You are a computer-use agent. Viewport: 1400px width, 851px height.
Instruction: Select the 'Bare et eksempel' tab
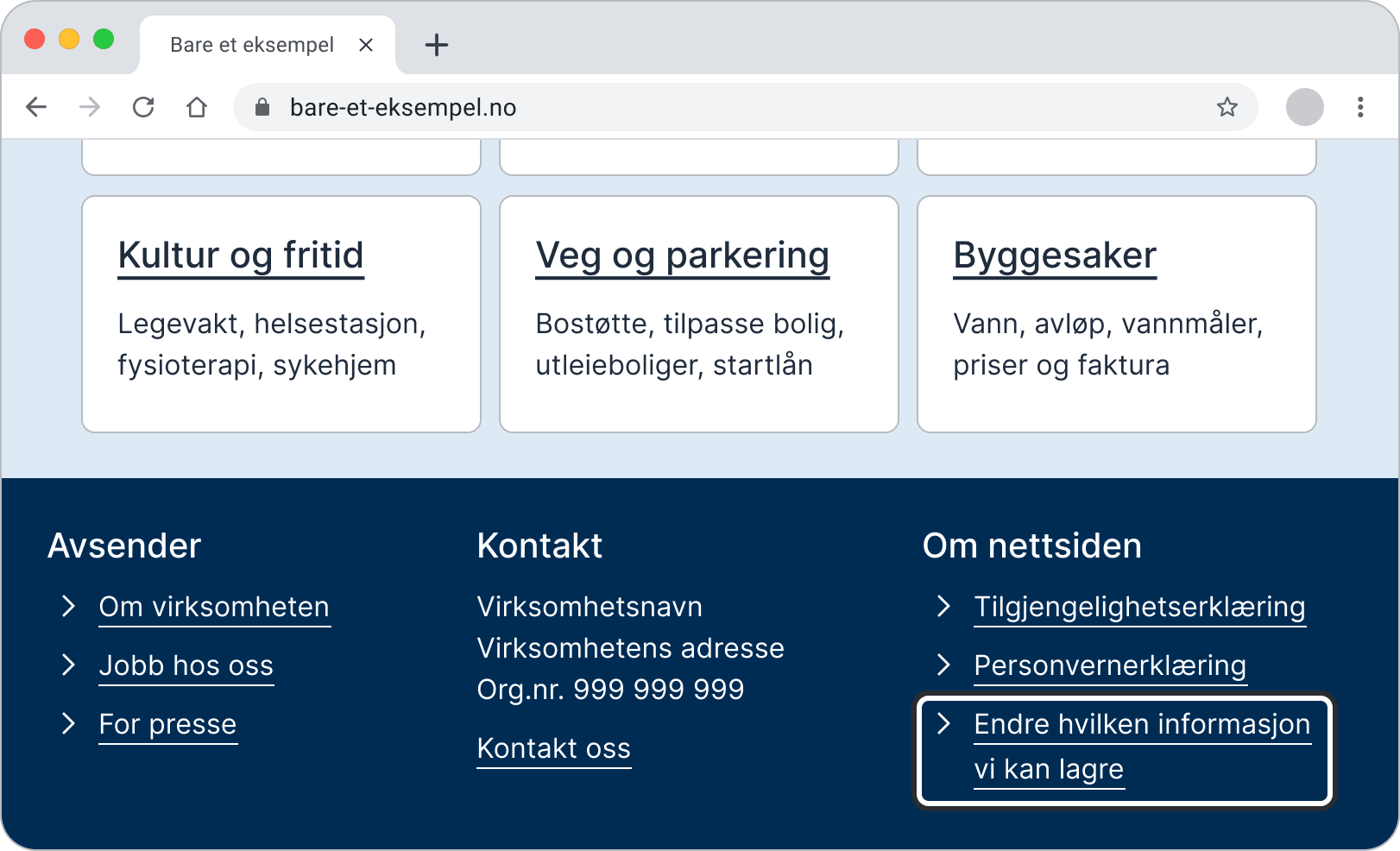tap(268, 45)
